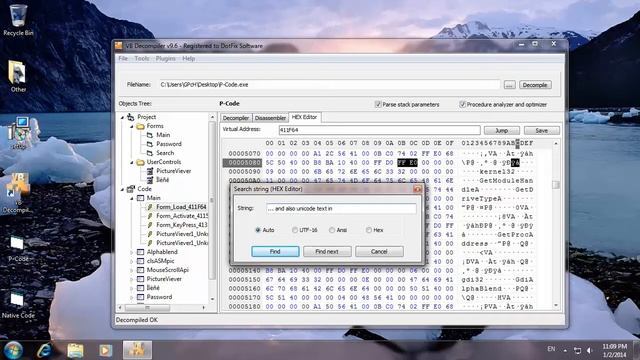Toggle Parse stack parameters checkbox
The height and width of the screenshot is (360, 640).
pos(378,104)
